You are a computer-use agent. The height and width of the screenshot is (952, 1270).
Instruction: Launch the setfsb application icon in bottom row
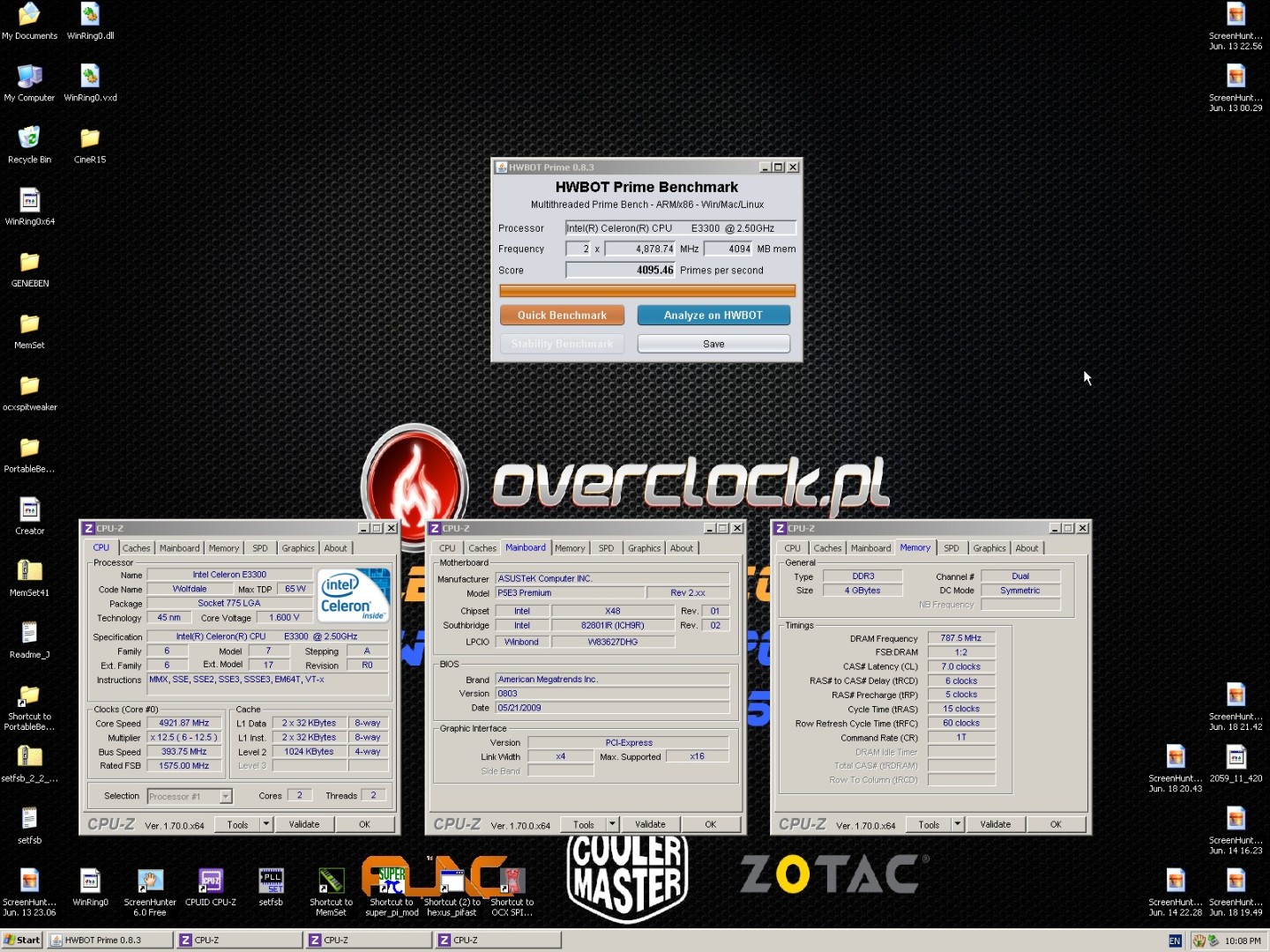[271, 887]
